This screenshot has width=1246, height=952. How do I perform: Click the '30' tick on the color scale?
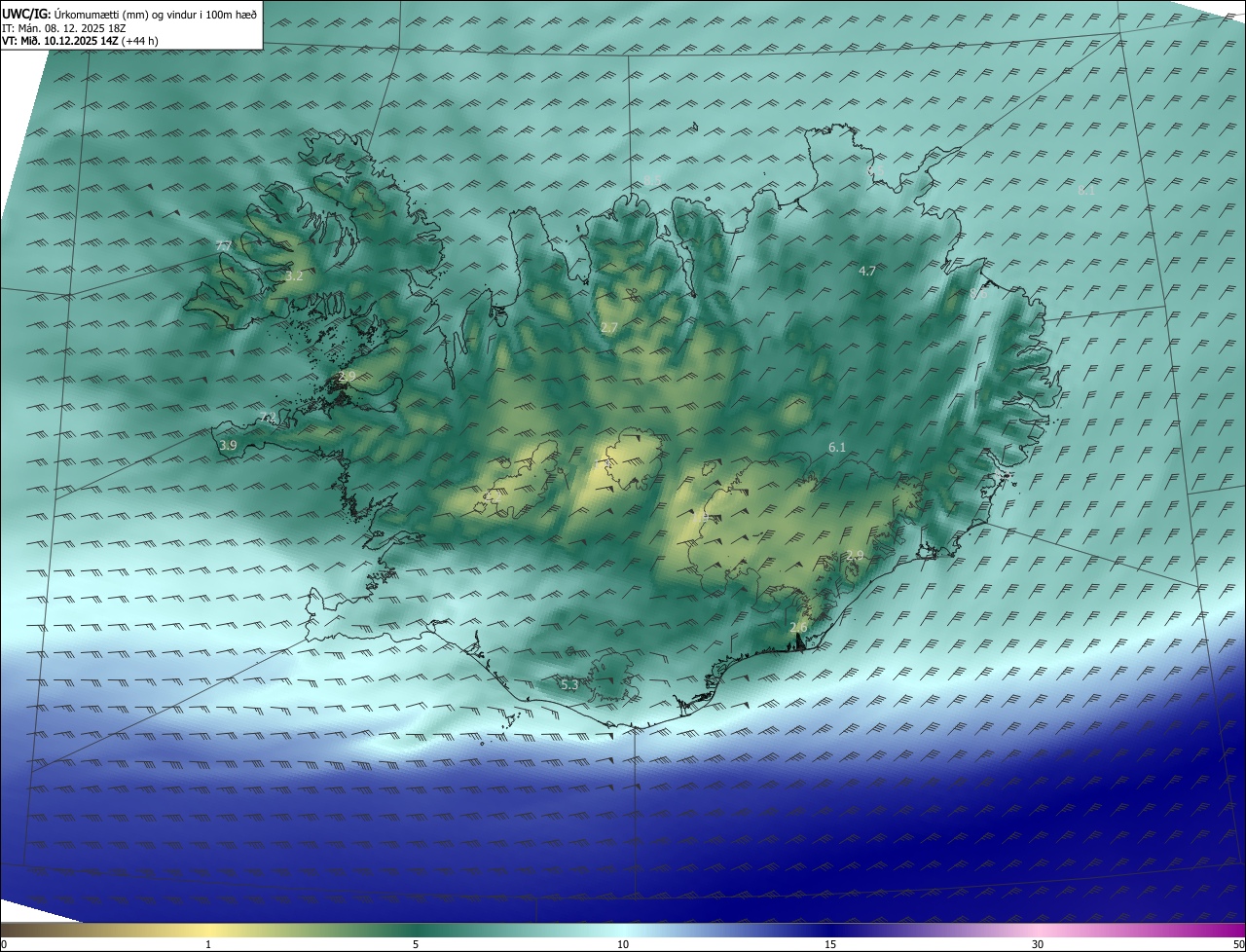[x=1038, y=944]
